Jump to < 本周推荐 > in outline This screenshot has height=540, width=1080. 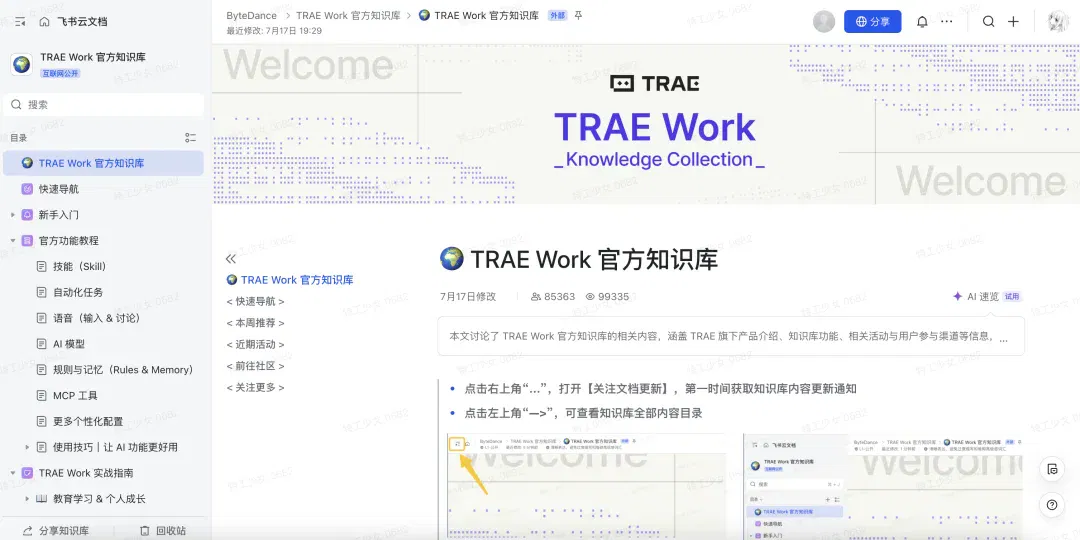256,323
